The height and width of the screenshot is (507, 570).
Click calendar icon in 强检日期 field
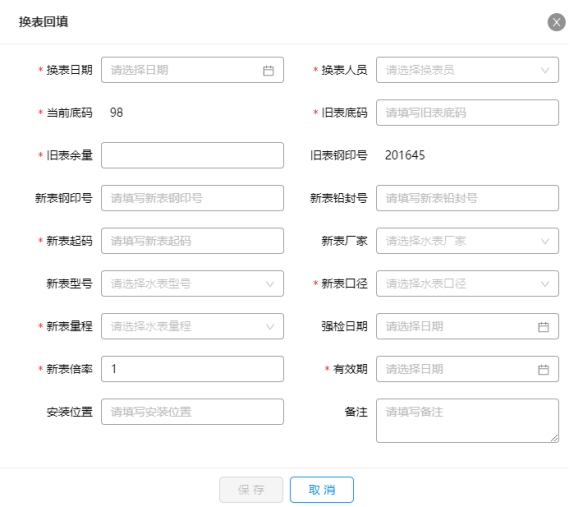(x=543, y=327)
